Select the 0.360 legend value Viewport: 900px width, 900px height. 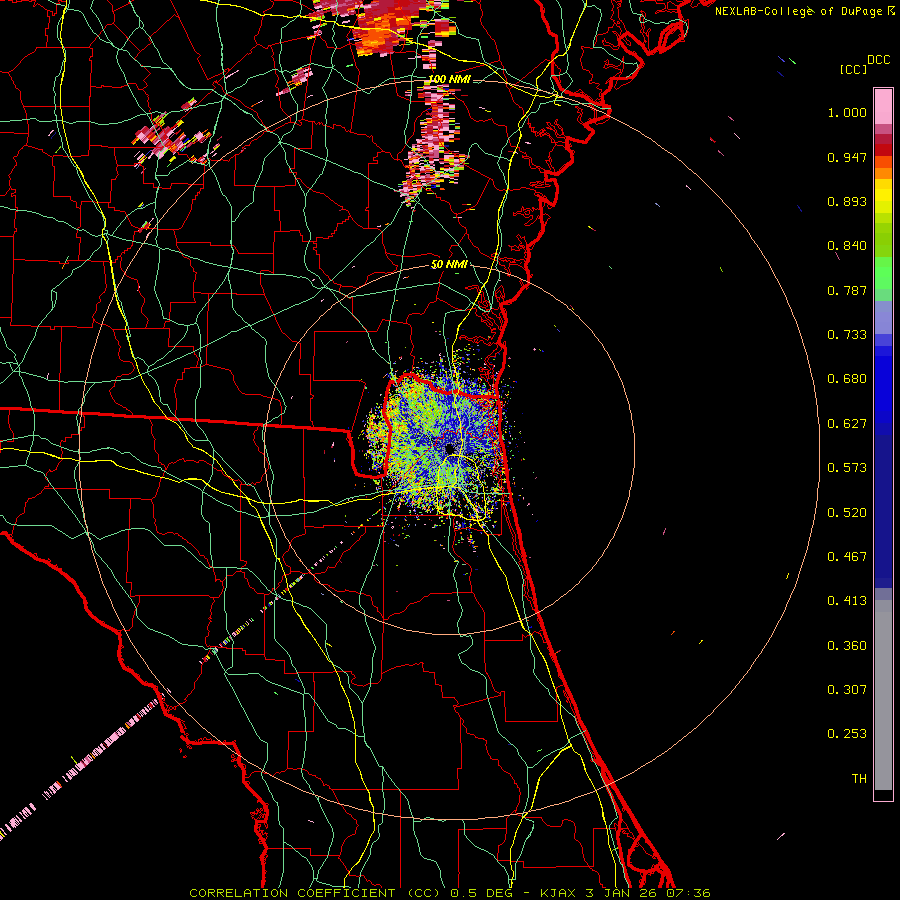(847, 646)
